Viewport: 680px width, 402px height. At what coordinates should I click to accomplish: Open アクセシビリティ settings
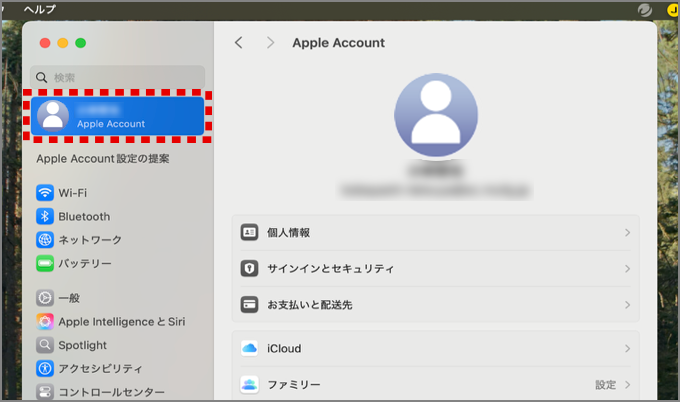[x=99, y=369]
